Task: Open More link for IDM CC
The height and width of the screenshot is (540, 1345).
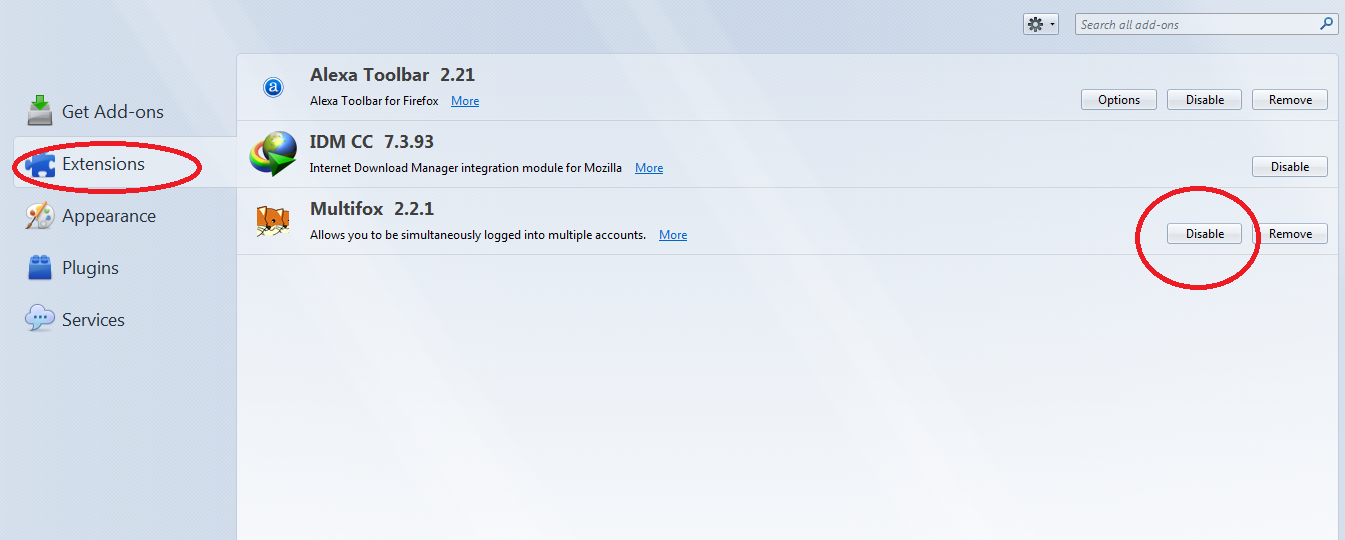Action: coord(649,168)
